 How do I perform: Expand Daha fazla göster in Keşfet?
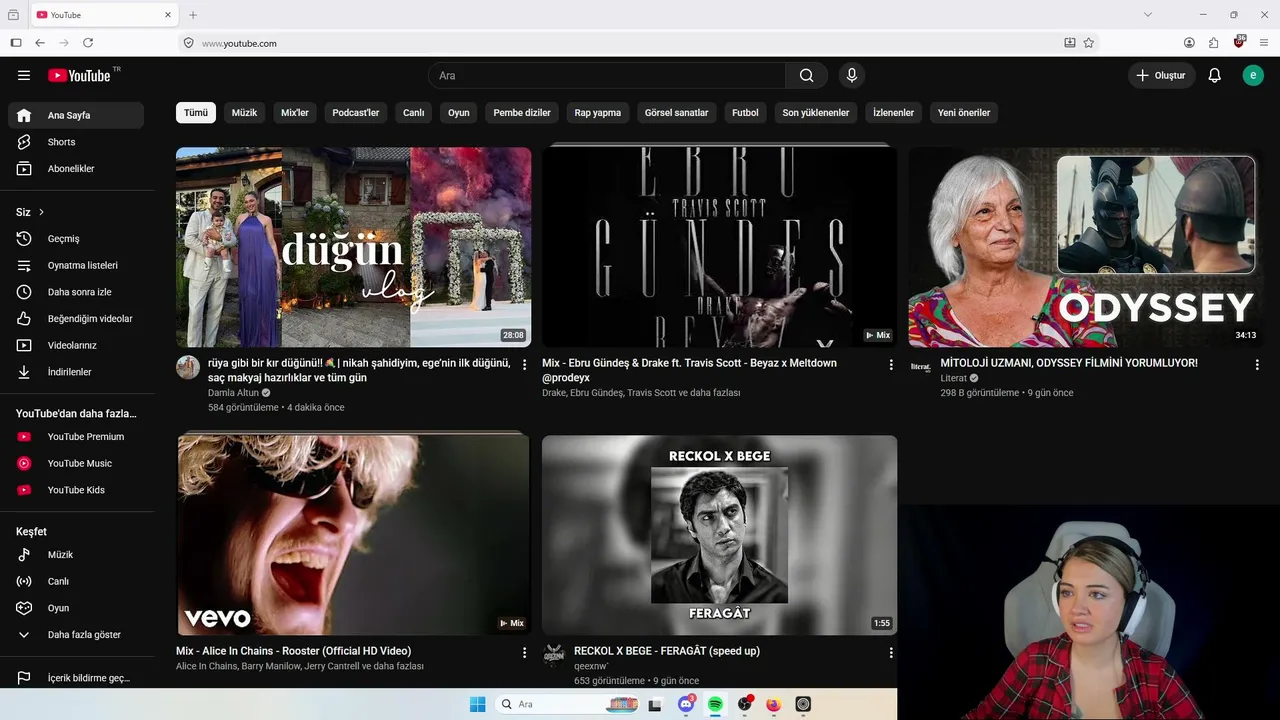click(76, 635)
